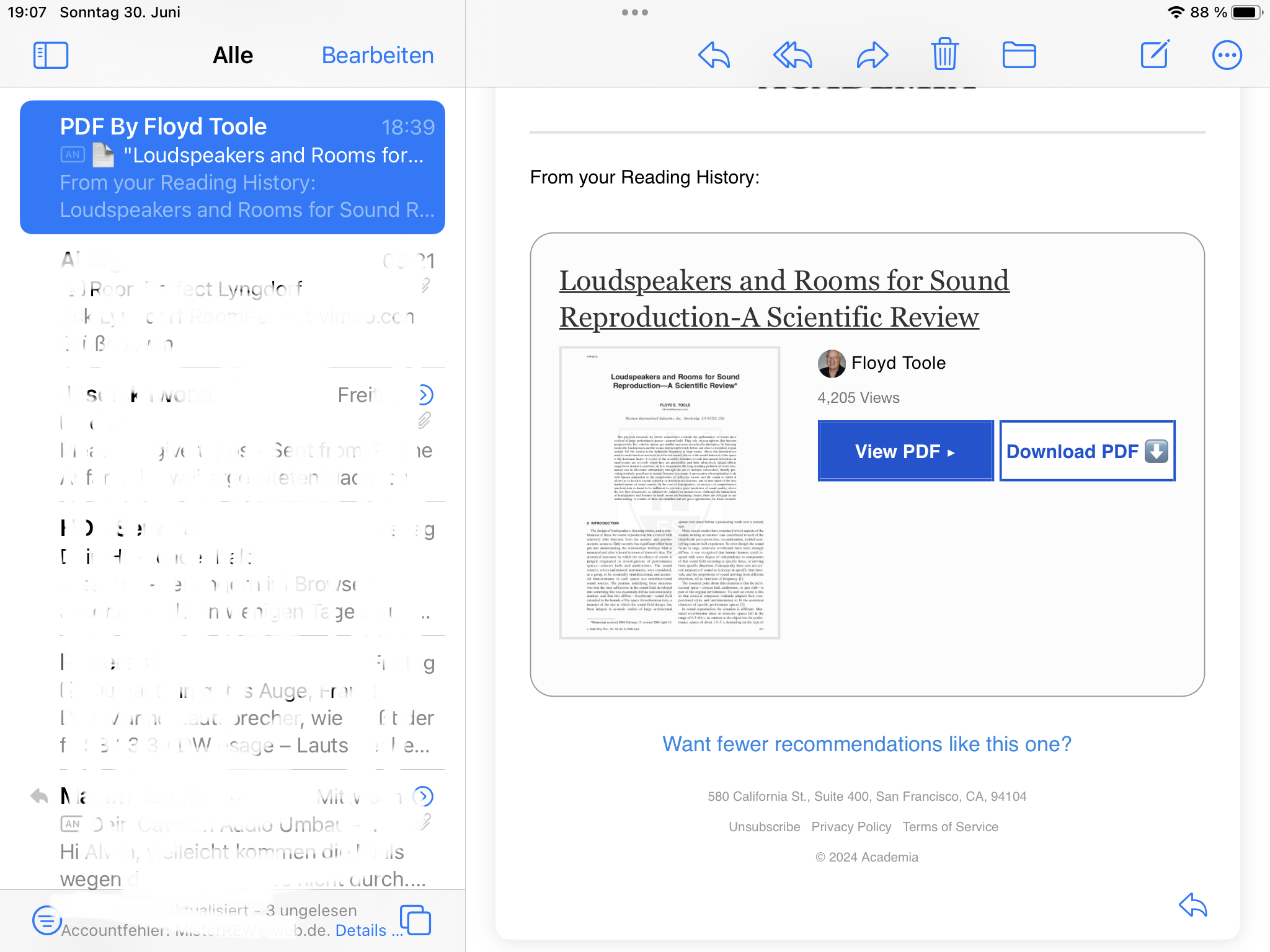Open the Terms of Service link

coord(951,827)
